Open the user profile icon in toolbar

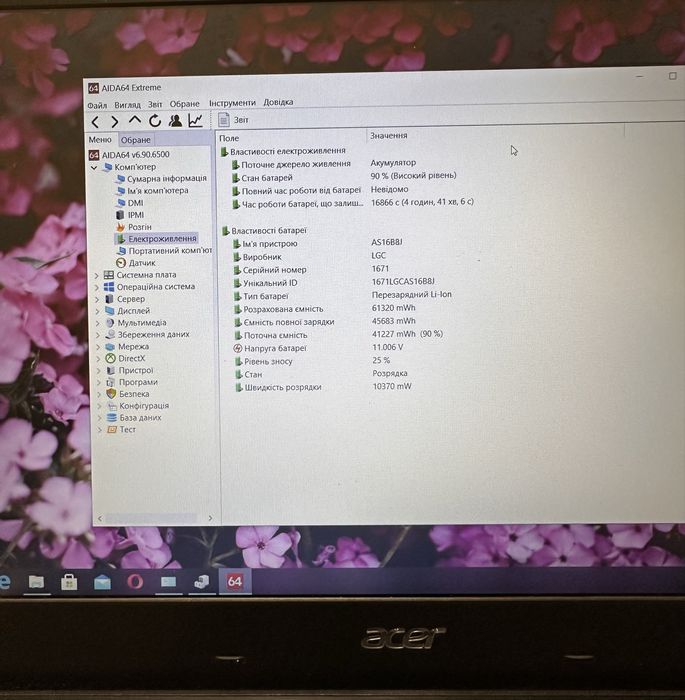pyautogui.click(x=175, y=120)
